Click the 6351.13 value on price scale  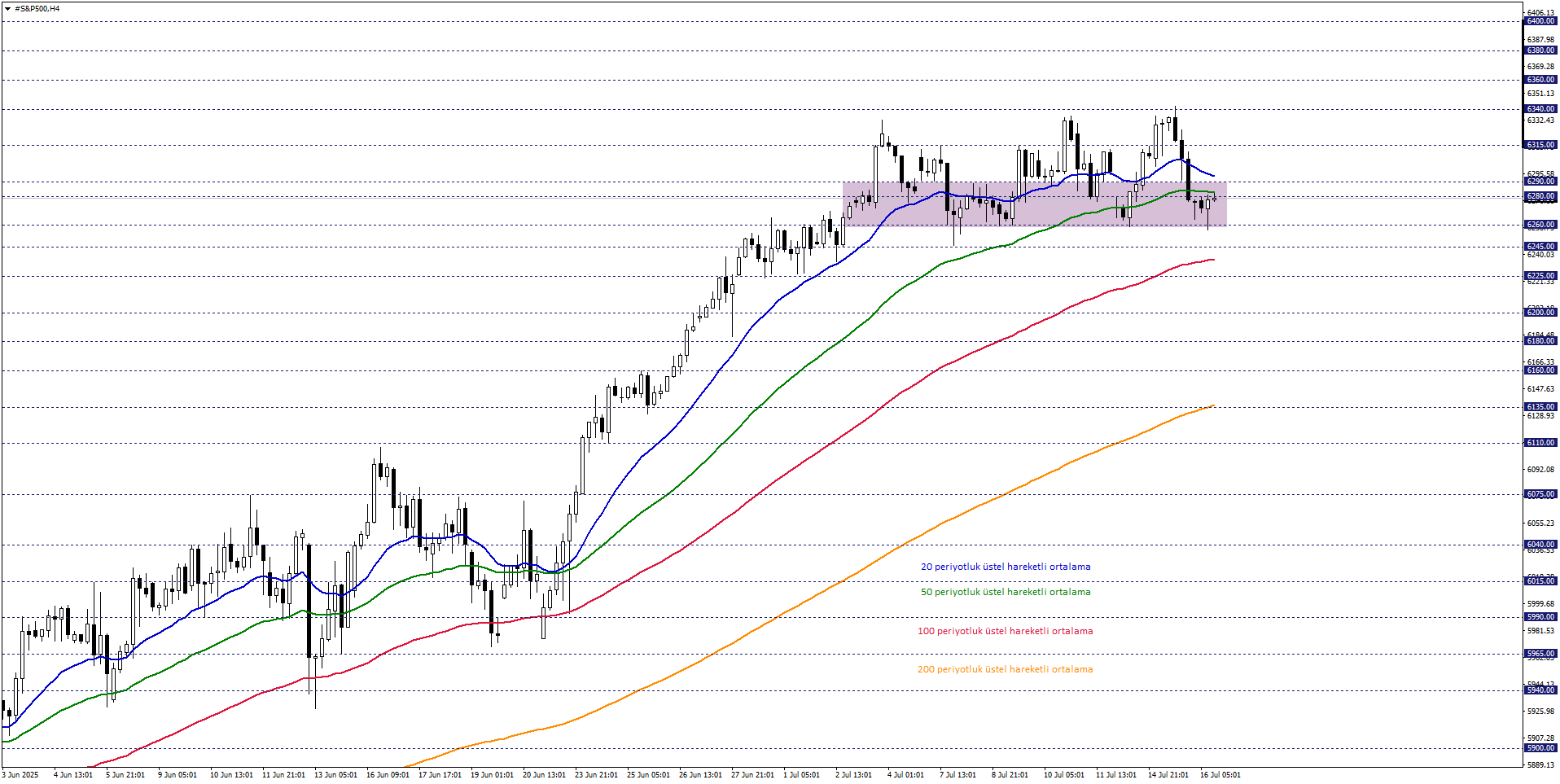pos(1540,94)
